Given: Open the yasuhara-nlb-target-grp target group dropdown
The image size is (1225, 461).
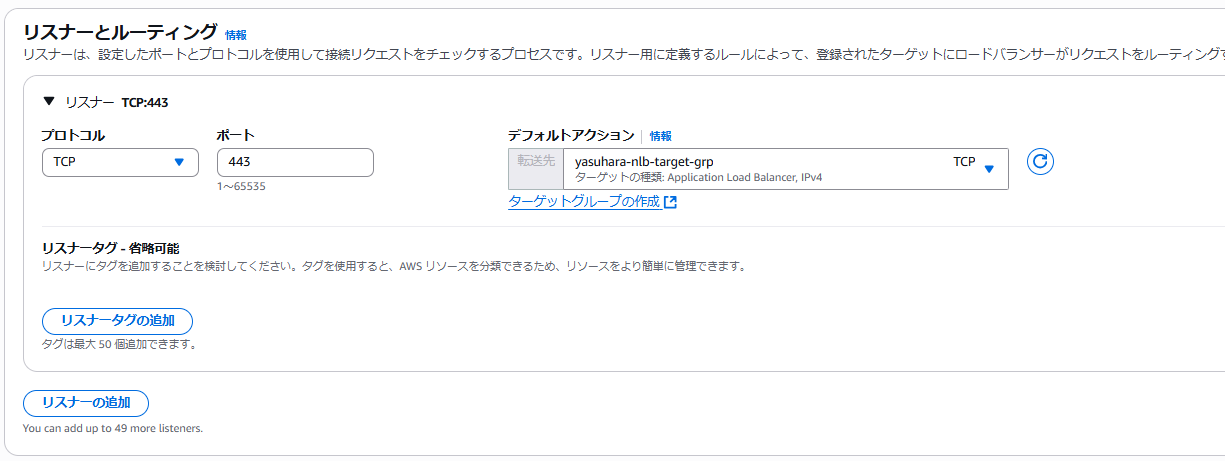Looking at the screenshot, I should click(x=786, y=169).
